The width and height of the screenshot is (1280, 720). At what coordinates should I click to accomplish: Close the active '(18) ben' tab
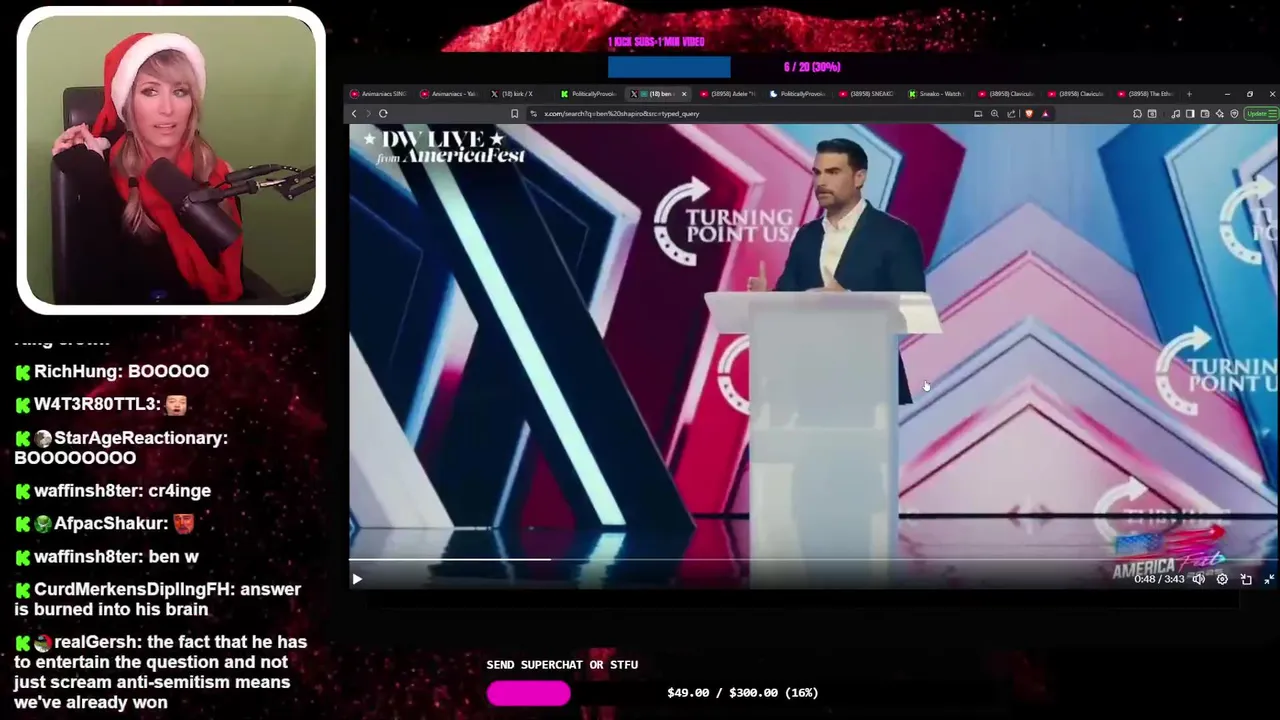point(684,94)
